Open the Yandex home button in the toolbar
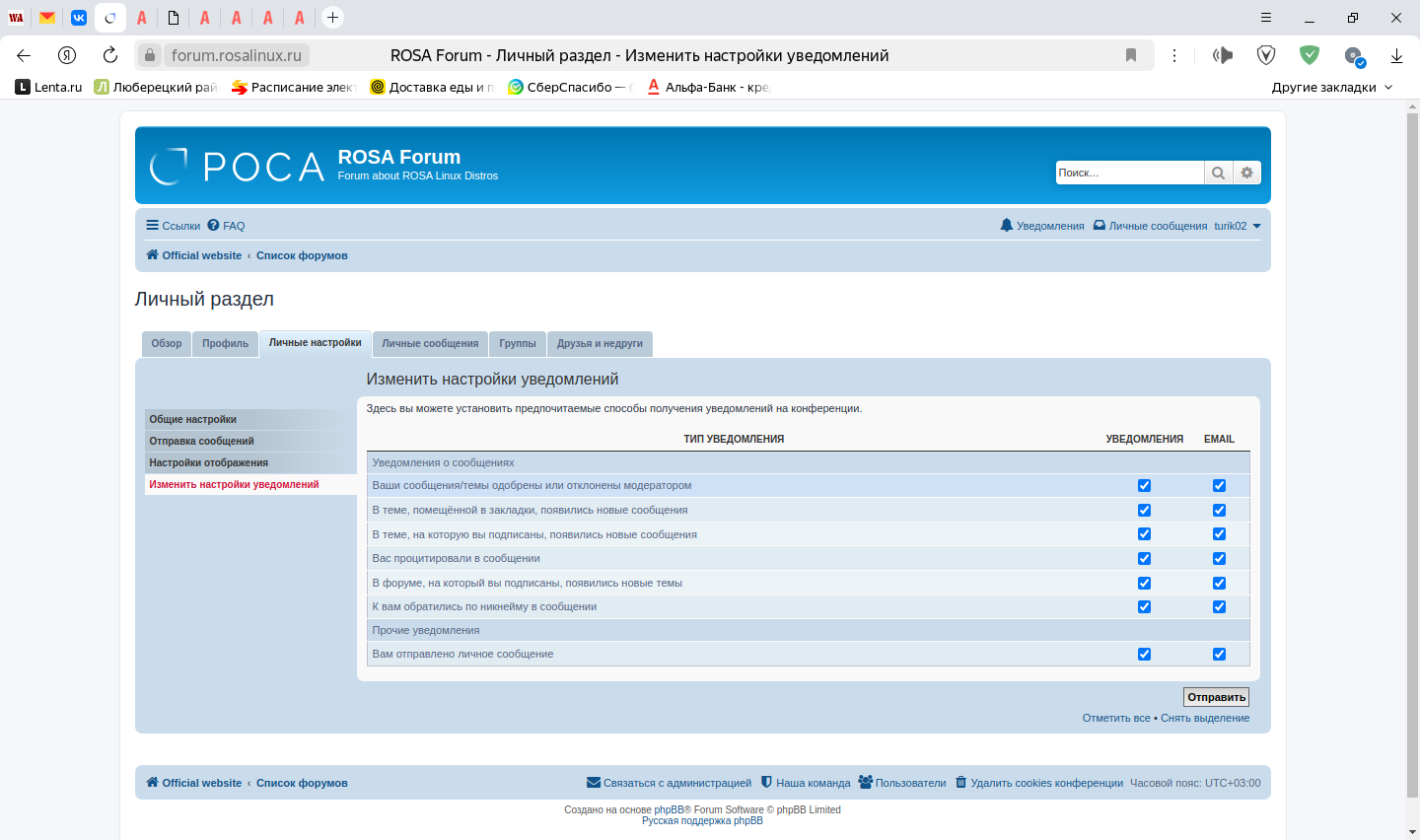The image size is (1420, 840). (67, 55)
